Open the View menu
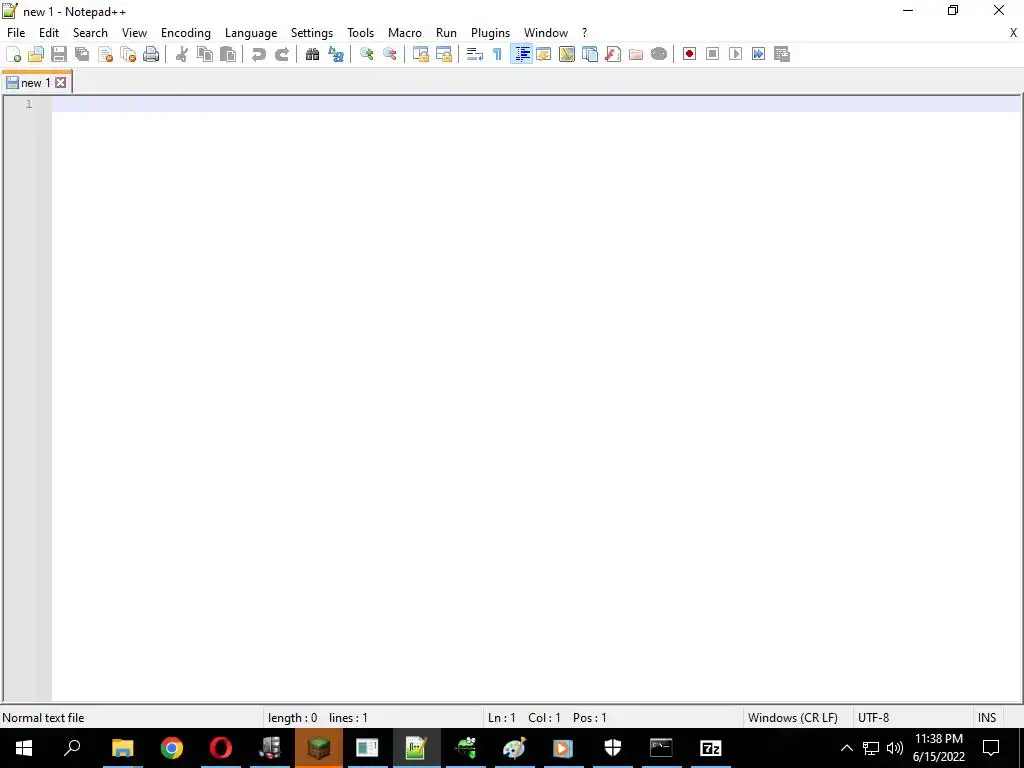The width and height of the screenshot is (1024, 768). (x=135, y=33)
